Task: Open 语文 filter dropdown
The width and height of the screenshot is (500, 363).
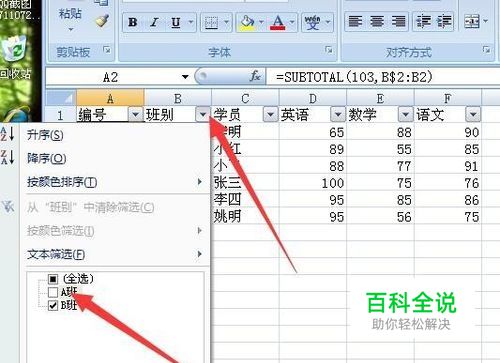Action: point(473,115)
